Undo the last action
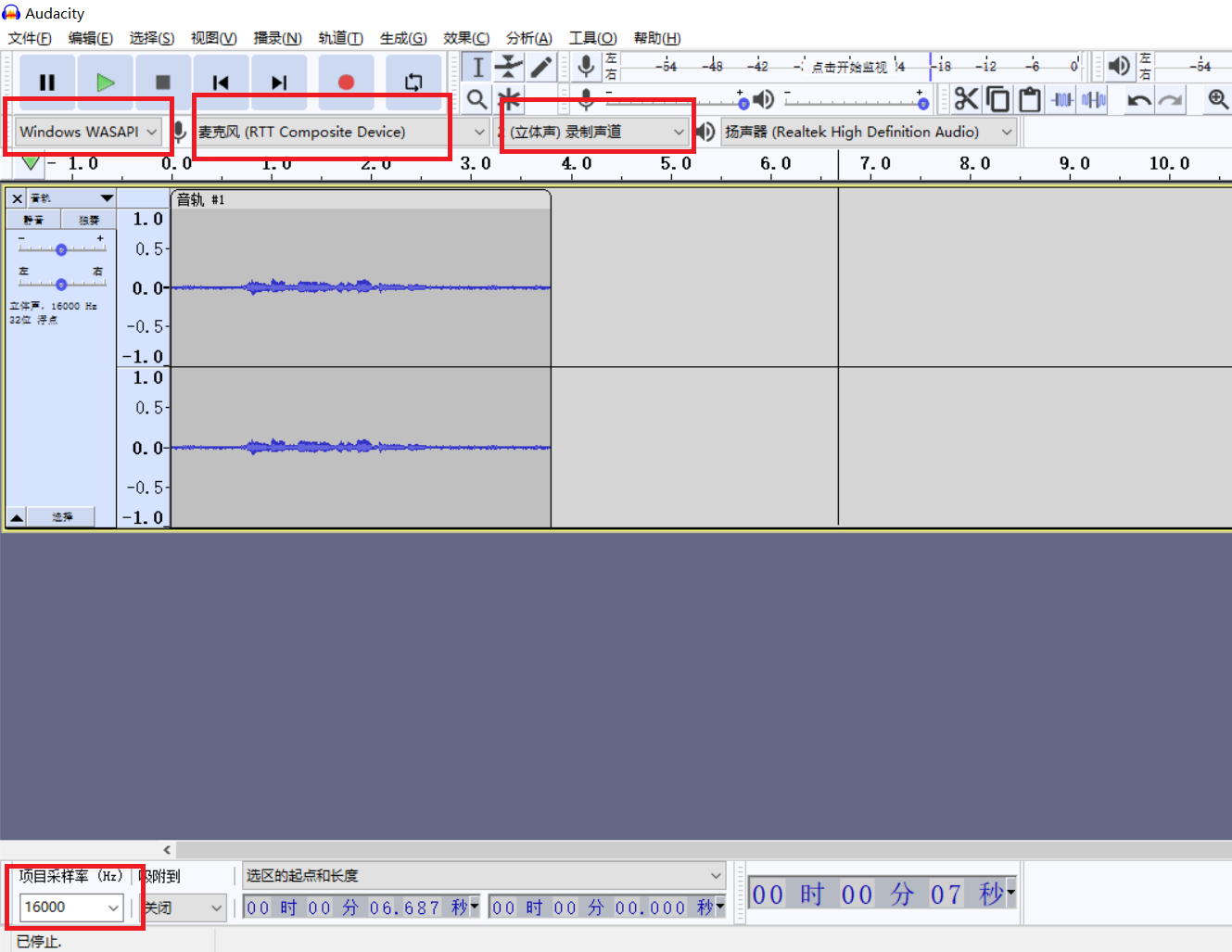This screenshot has width=1232, height=952. 1139,99
